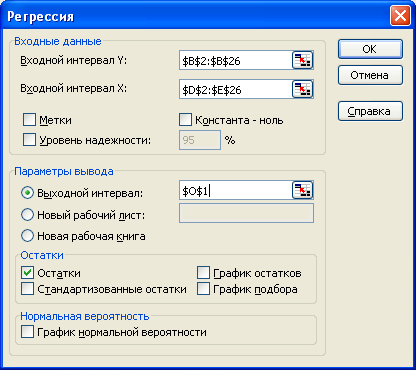Click range selector icon for Выходной интервал
416x370 pixels.
302,190
